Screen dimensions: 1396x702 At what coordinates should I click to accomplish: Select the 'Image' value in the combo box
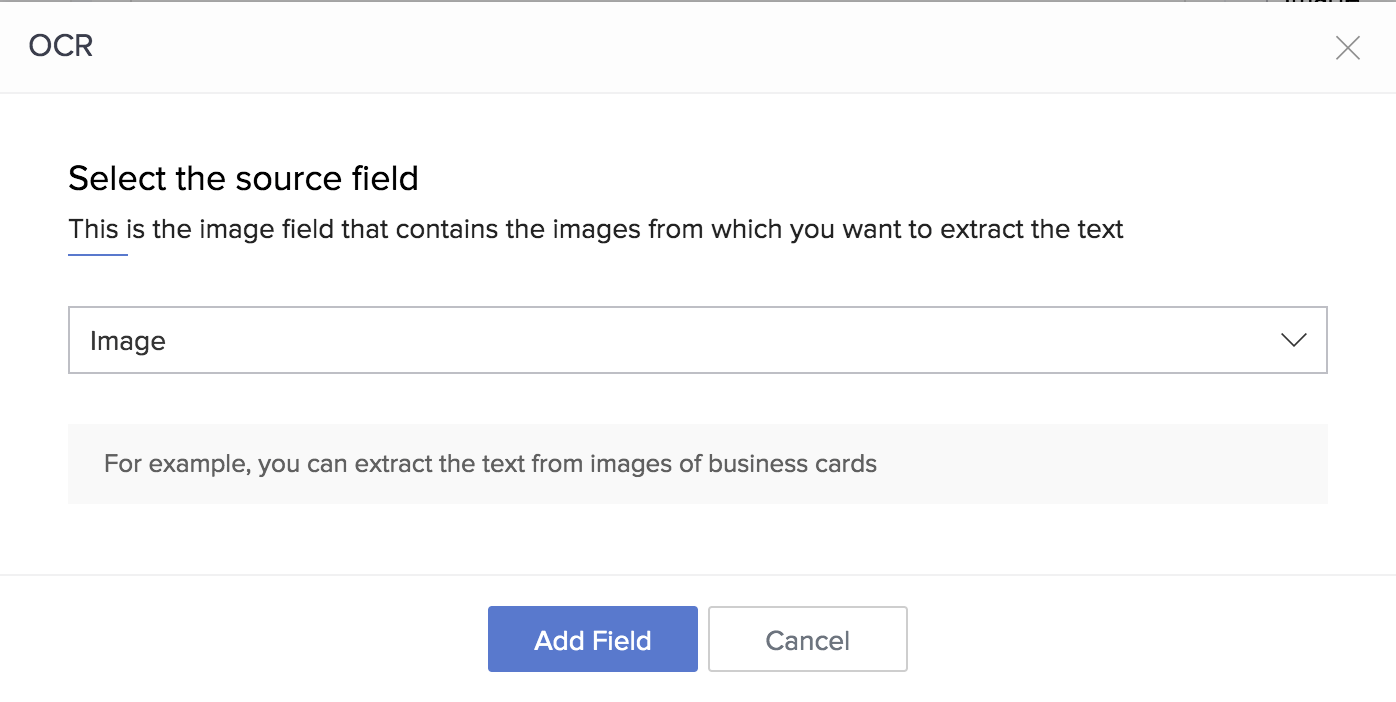click(x=128, y=341)
